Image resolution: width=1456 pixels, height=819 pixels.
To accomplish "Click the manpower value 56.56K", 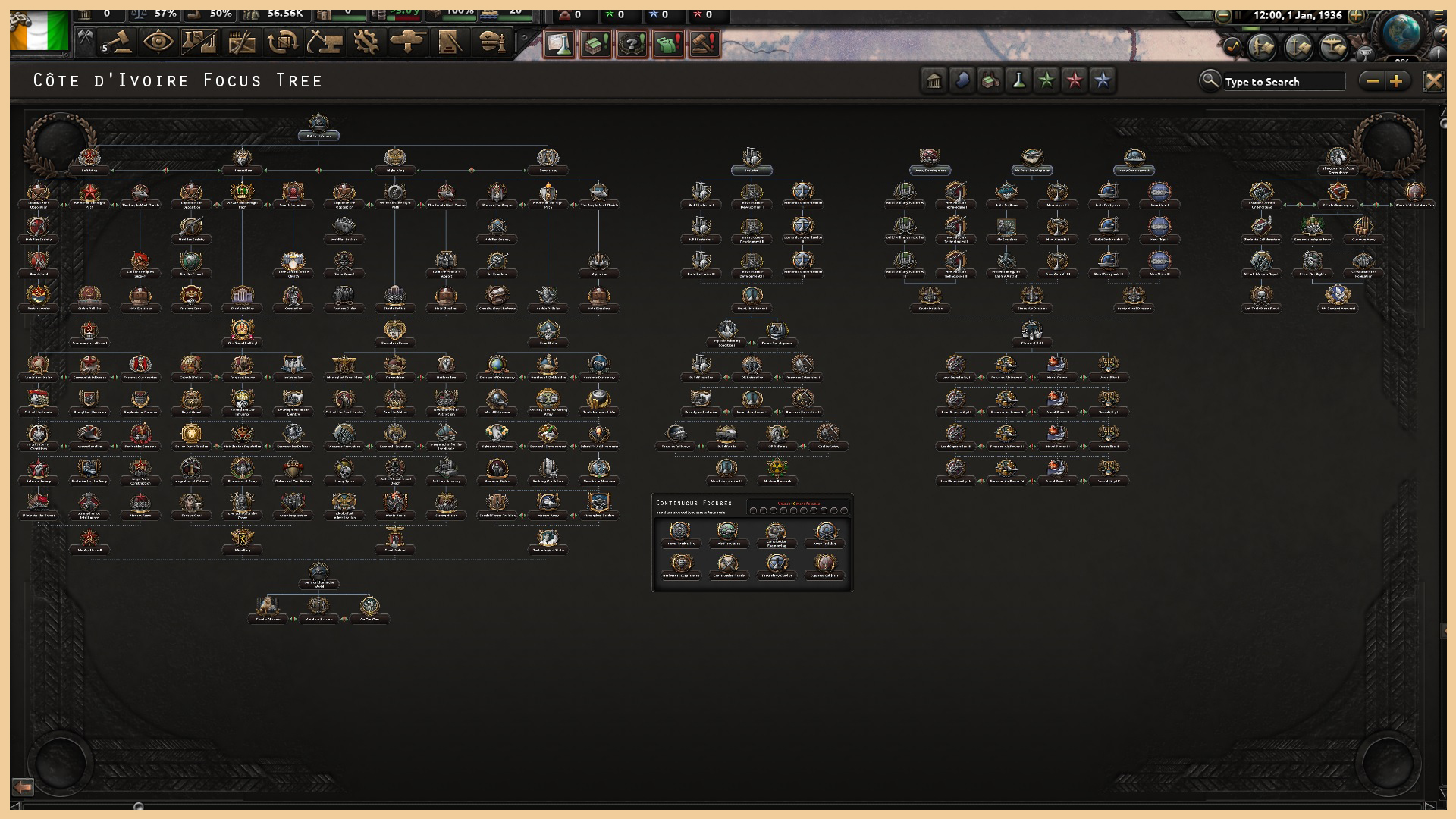I will (284, 14).
